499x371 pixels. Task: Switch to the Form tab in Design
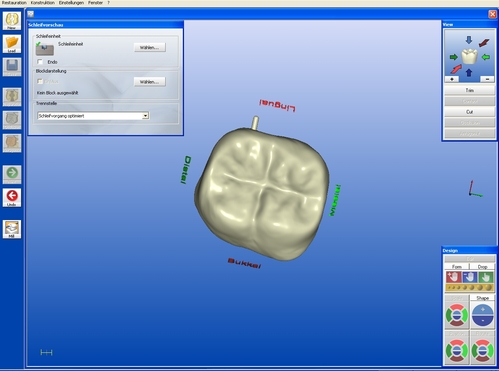(x=457, y=267)
